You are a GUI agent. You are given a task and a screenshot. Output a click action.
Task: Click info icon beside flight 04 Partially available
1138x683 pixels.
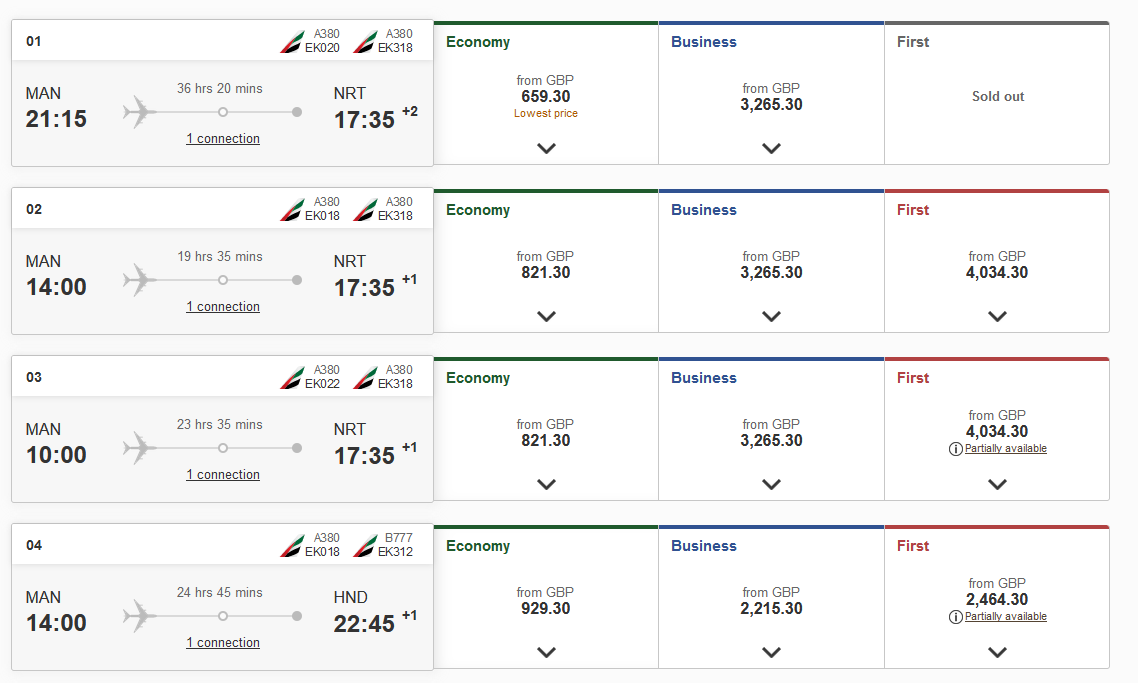coord(956,617)
